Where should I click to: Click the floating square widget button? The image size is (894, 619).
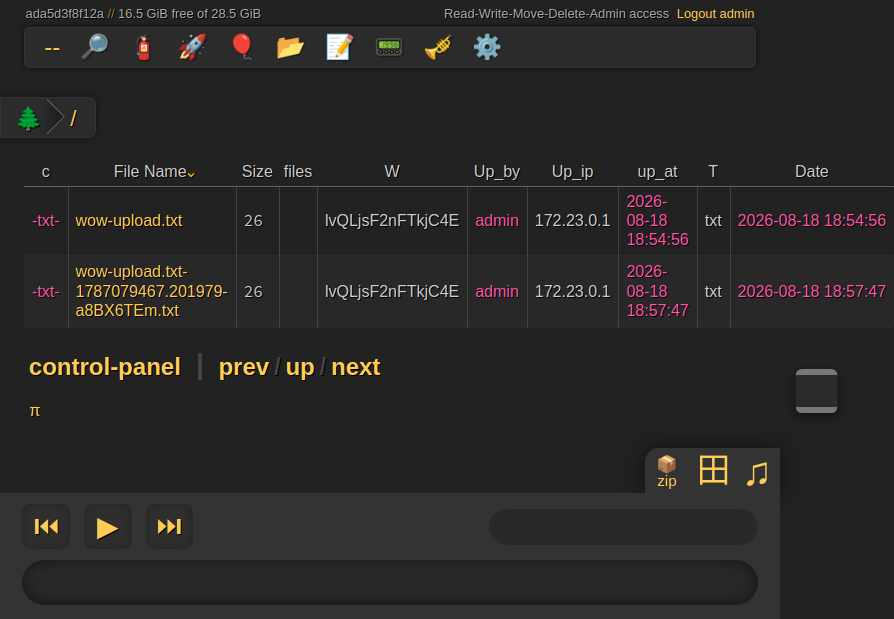816,391
